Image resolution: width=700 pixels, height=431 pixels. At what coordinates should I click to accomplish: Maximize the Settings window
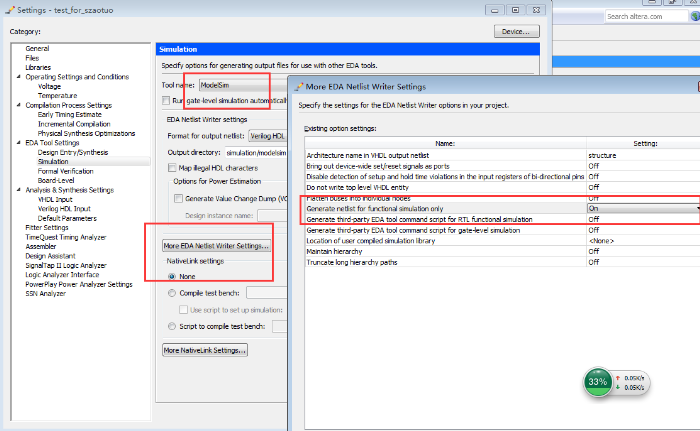click(513, 9)
